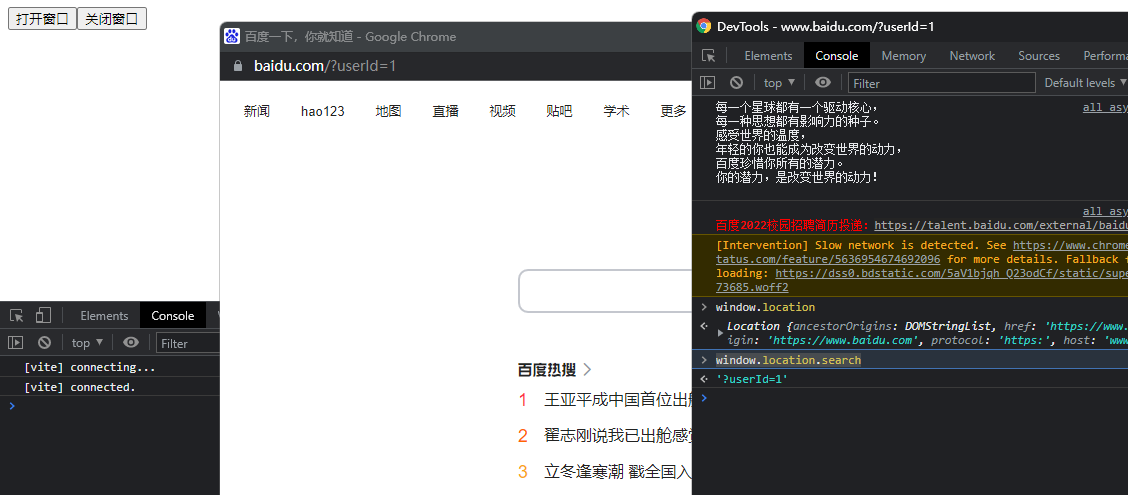Click the baidu.com/?userId=1 address bar URL
The image size is (1128, 495).
coord(325,66)
